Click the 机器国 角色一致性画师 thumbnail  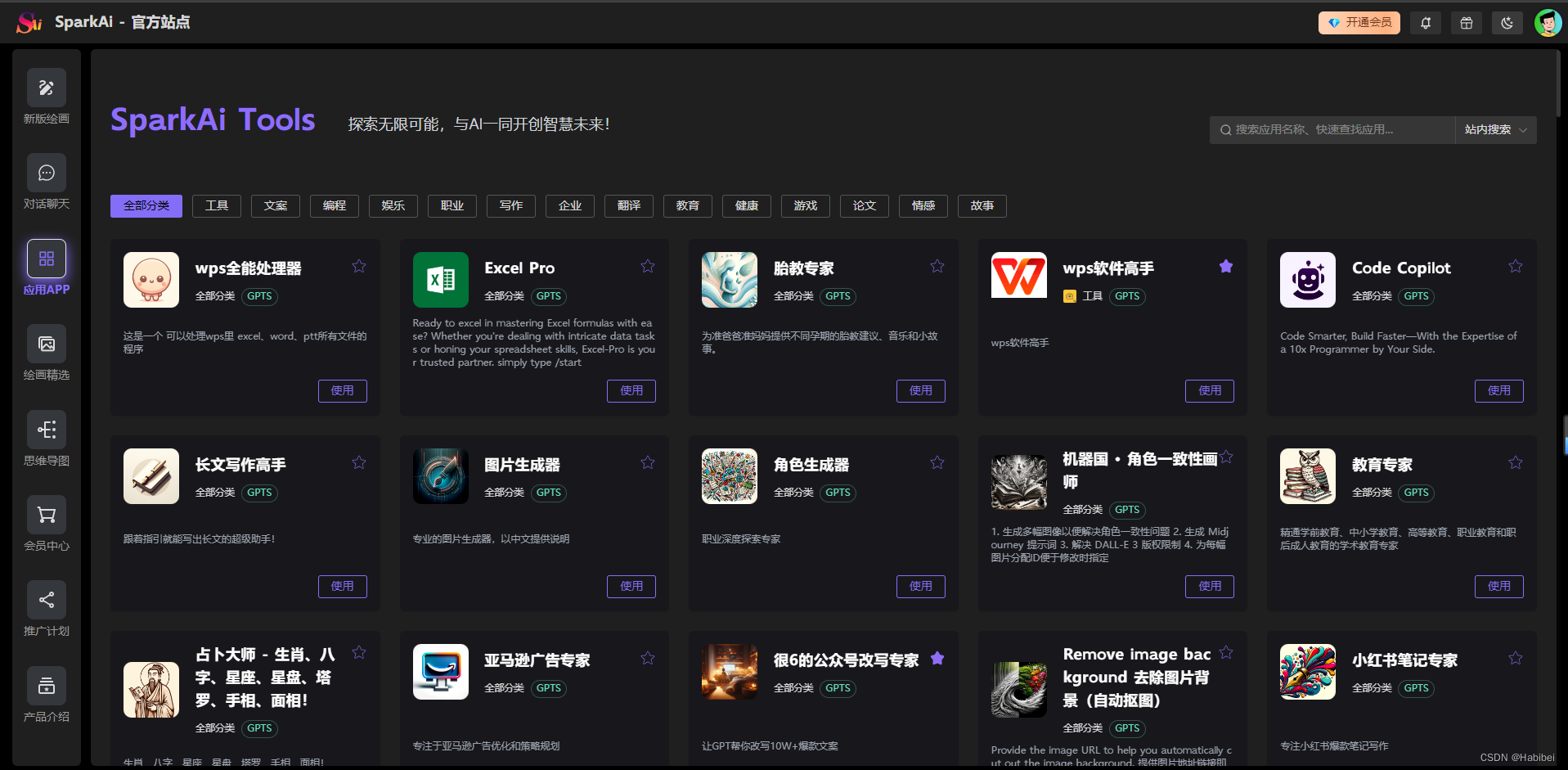tap(1019, 483)
